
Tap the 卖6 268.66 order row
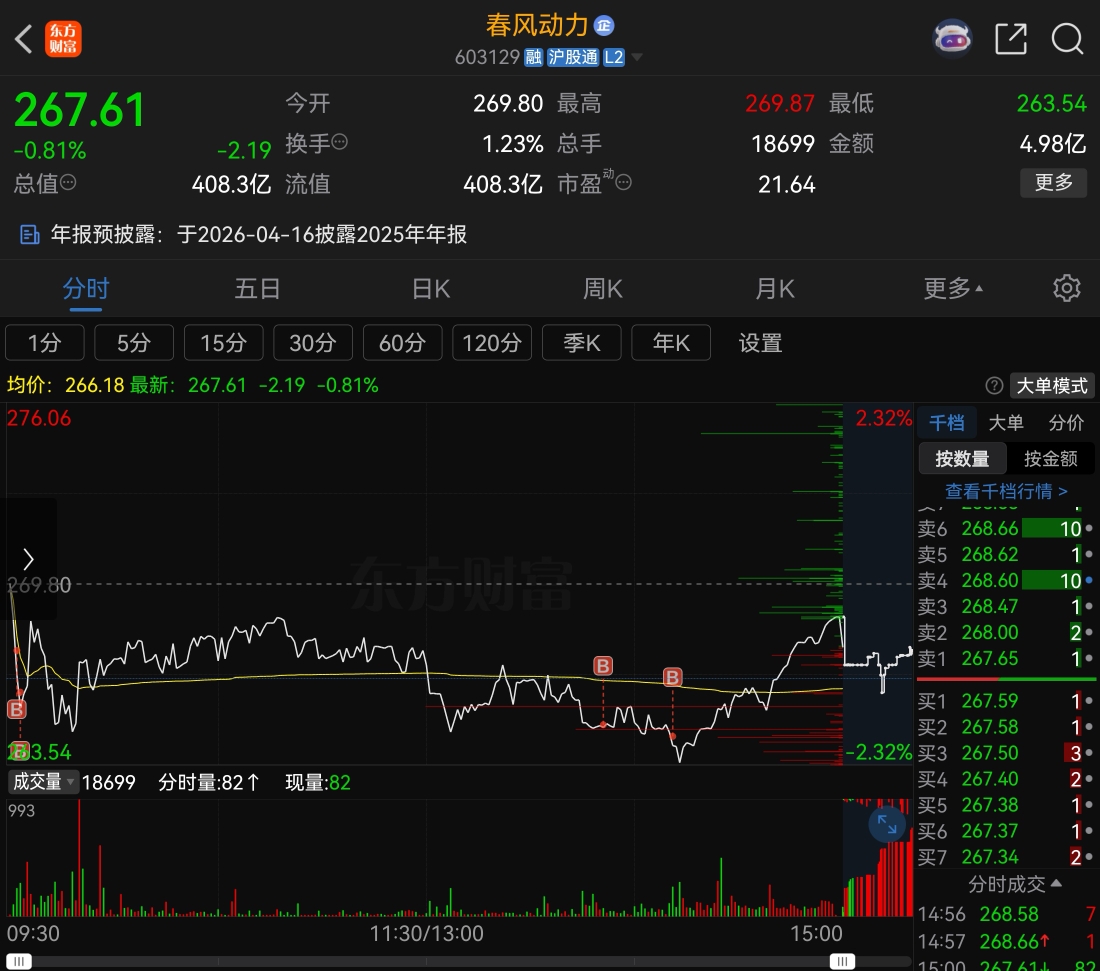point(1006,528)
